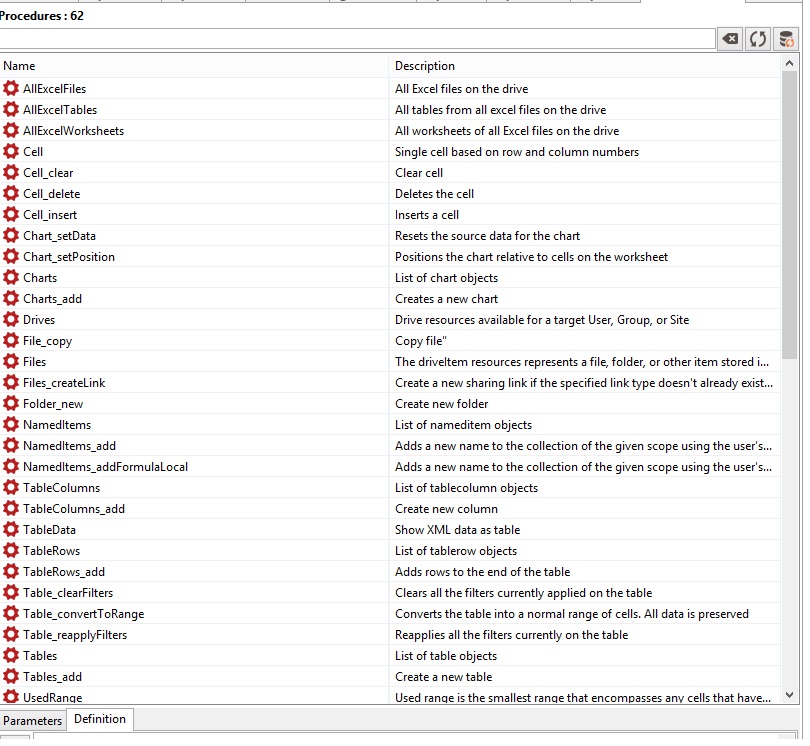Select the Files_createLink procedure
Screen dimensions: 810x746
coord(64,383)
